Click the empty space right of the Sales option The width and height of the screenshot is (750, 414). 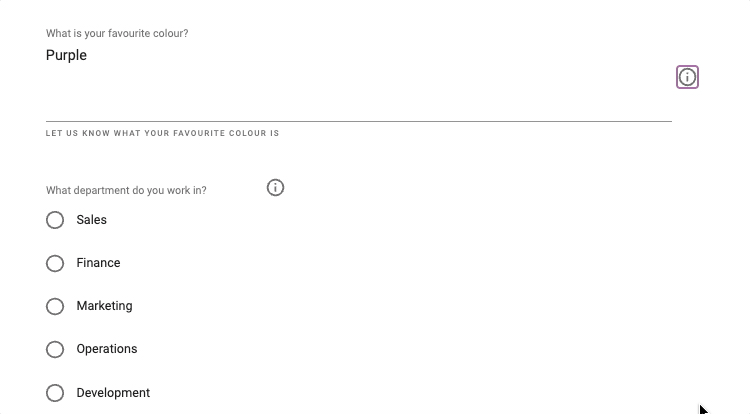click(383, 220)
